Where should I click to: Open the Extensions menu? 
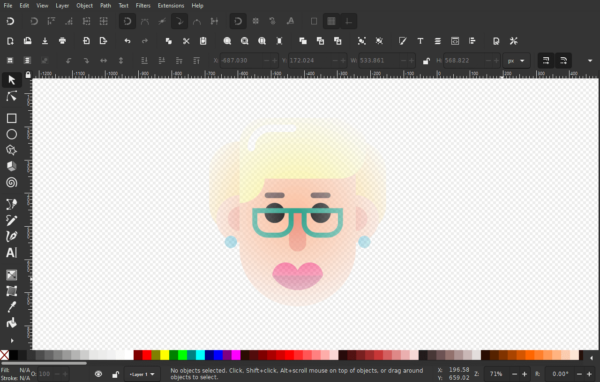pyautogui.click(x=171, y=6)
